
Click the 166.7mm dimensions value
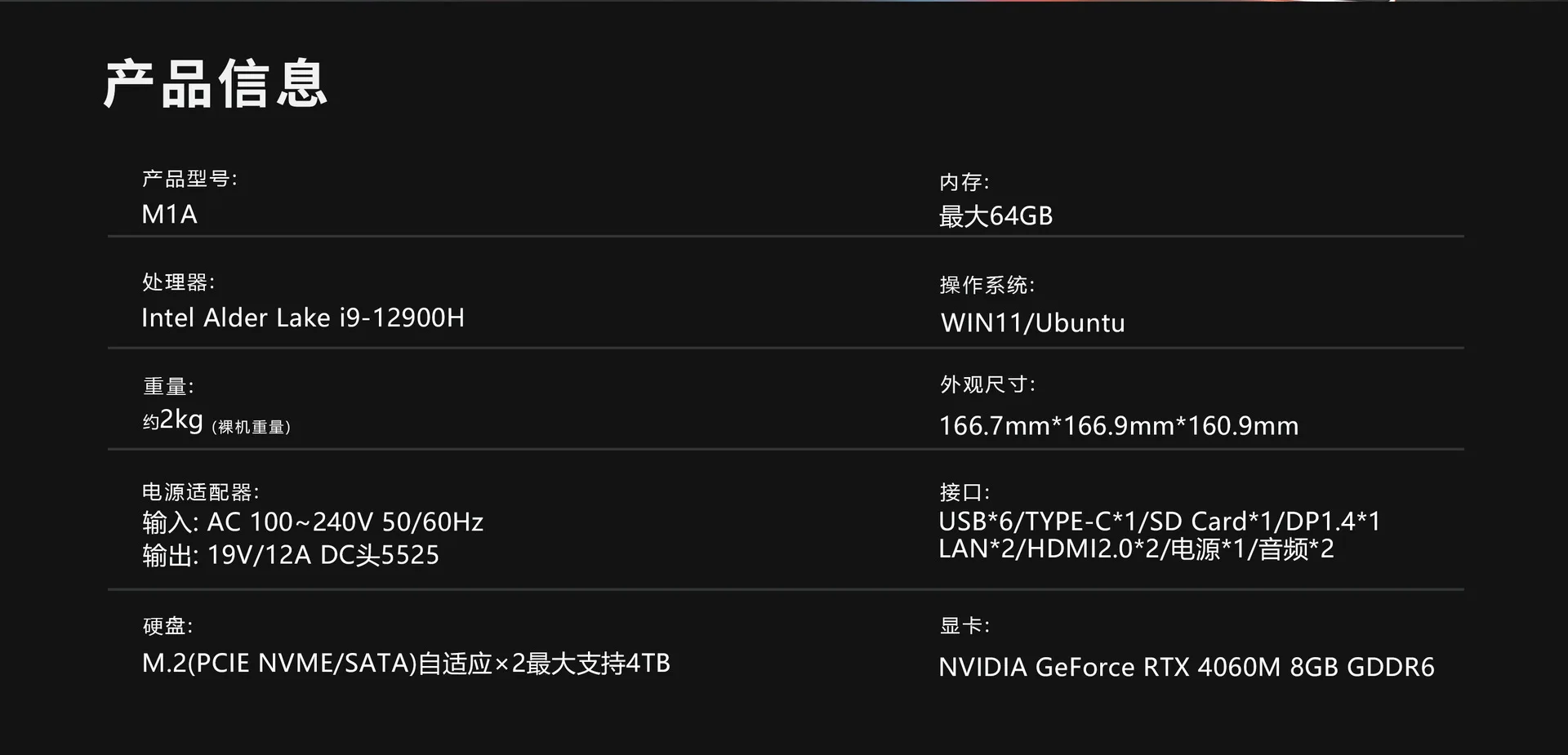pyautogui.click(x=1118, y=426)
